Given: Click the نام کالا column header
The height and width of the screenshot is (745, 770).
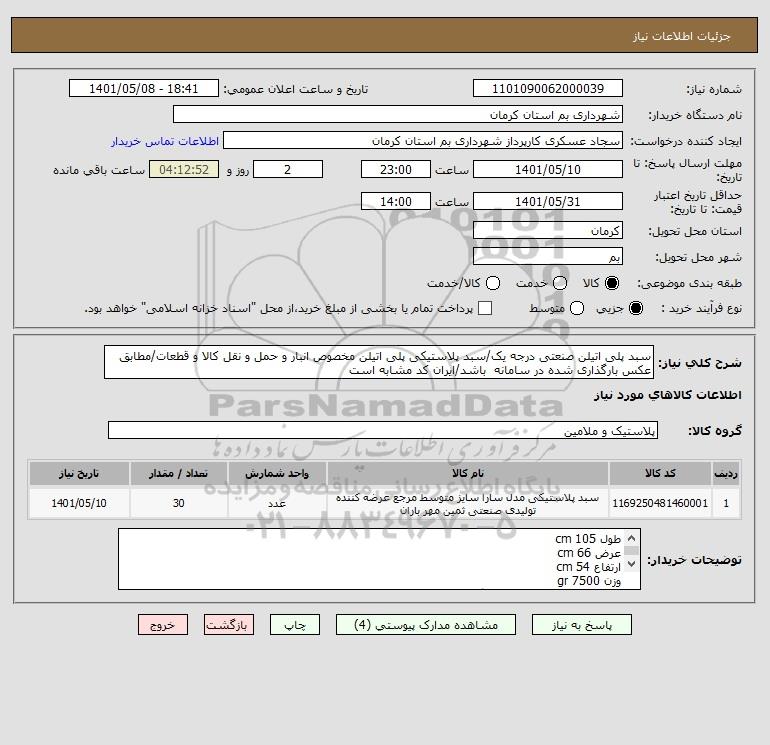Looking at the screenshot, I should pyautogui.click(x=468, y=473).
